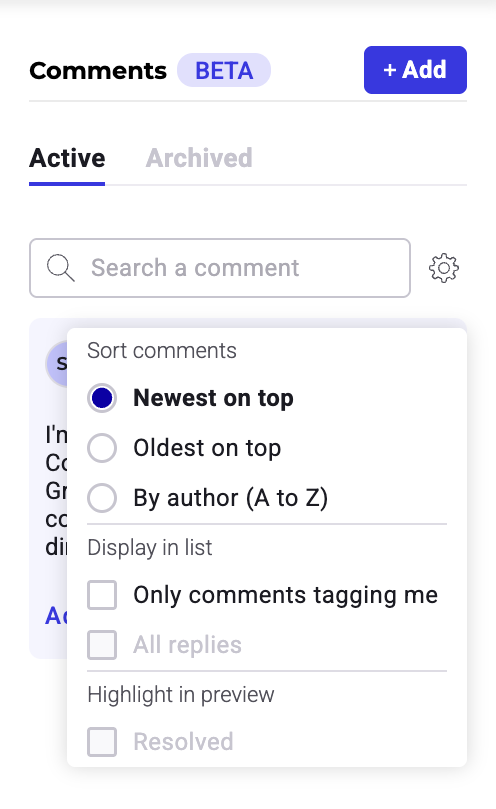Switch to the Archived tab
This screenshot has width=496, height=809.
point(199,158)
